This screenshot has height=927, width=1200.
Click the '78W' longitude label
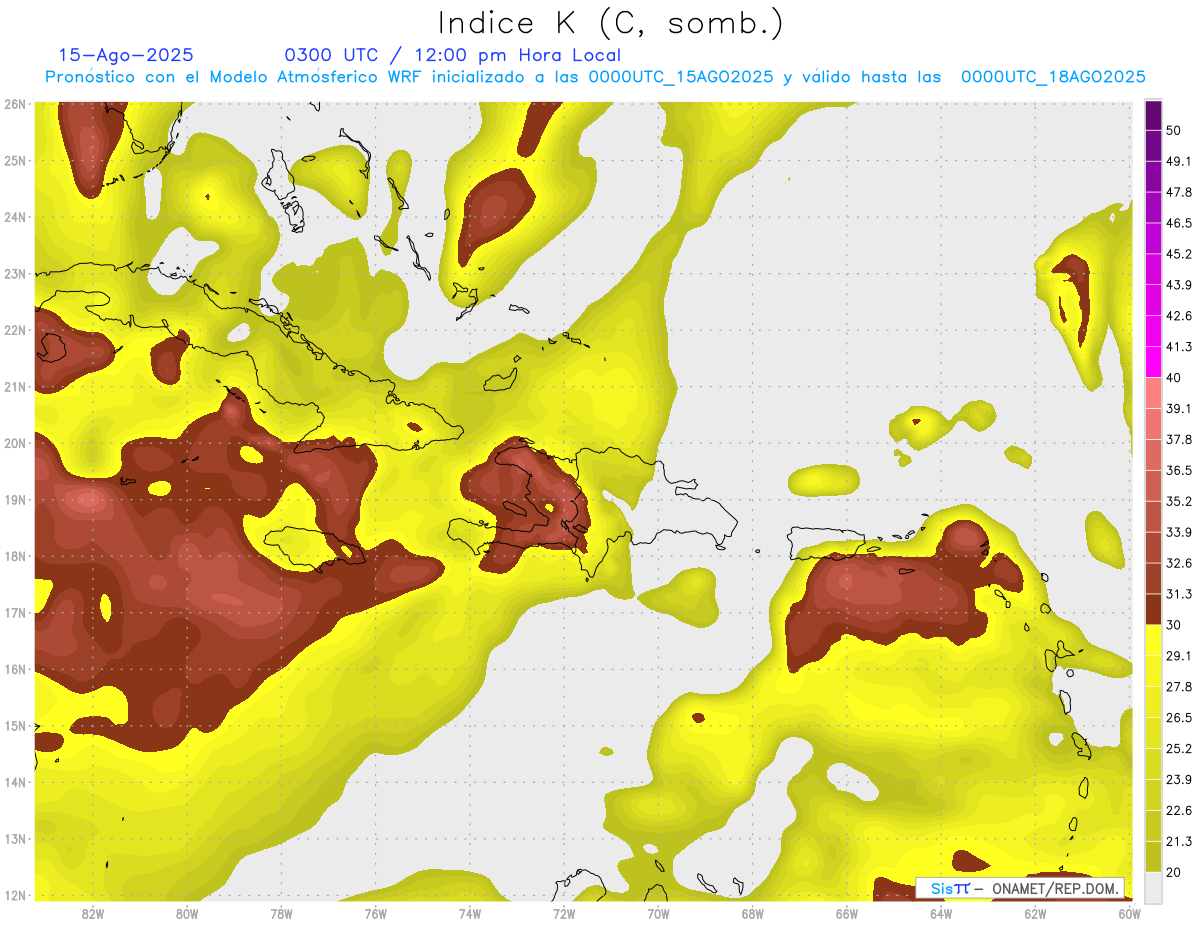pyautogui.click(x=281, y=913)
